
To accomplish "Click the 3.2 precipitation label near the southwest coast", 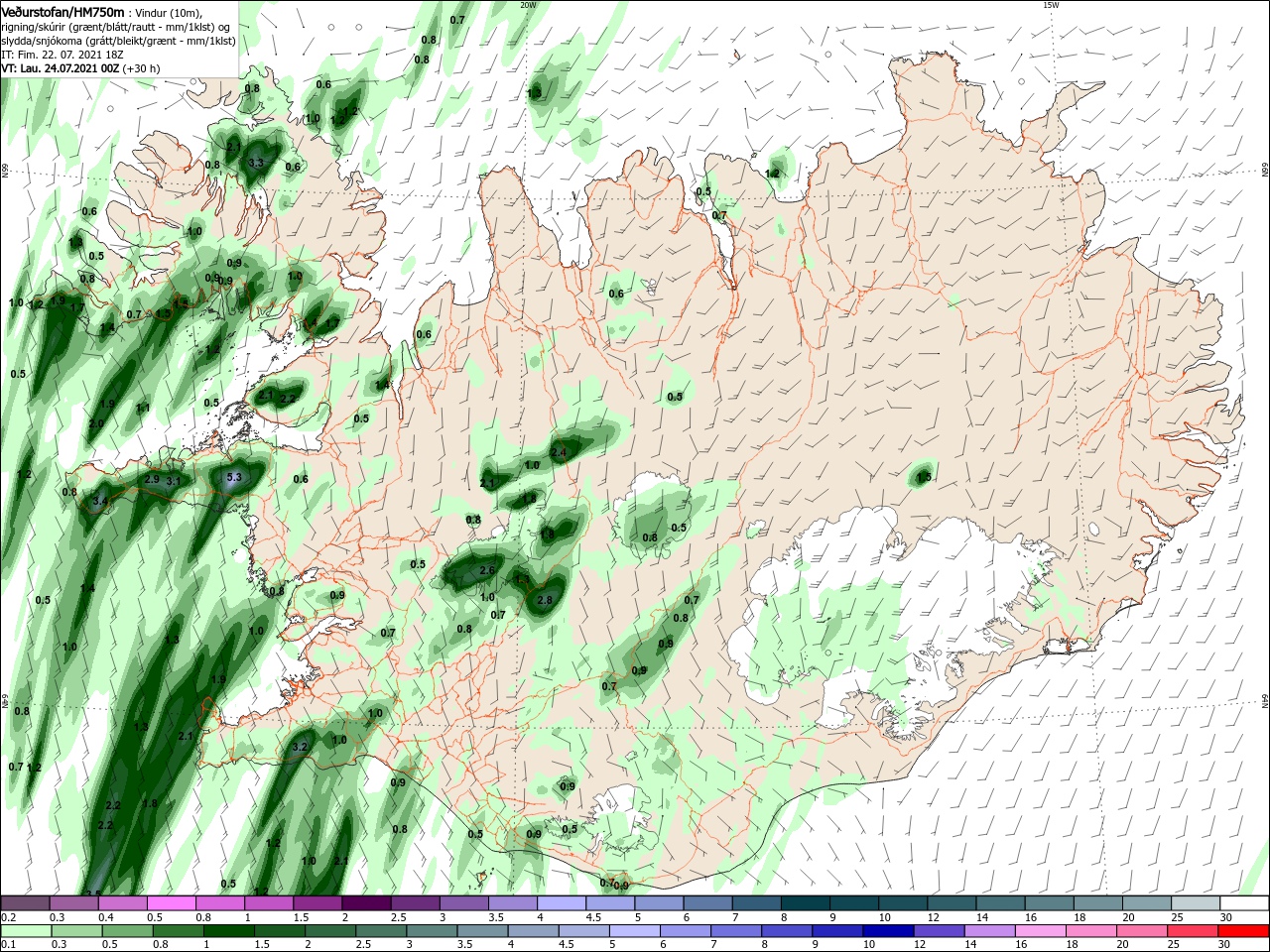I will (x=302, y=746).
